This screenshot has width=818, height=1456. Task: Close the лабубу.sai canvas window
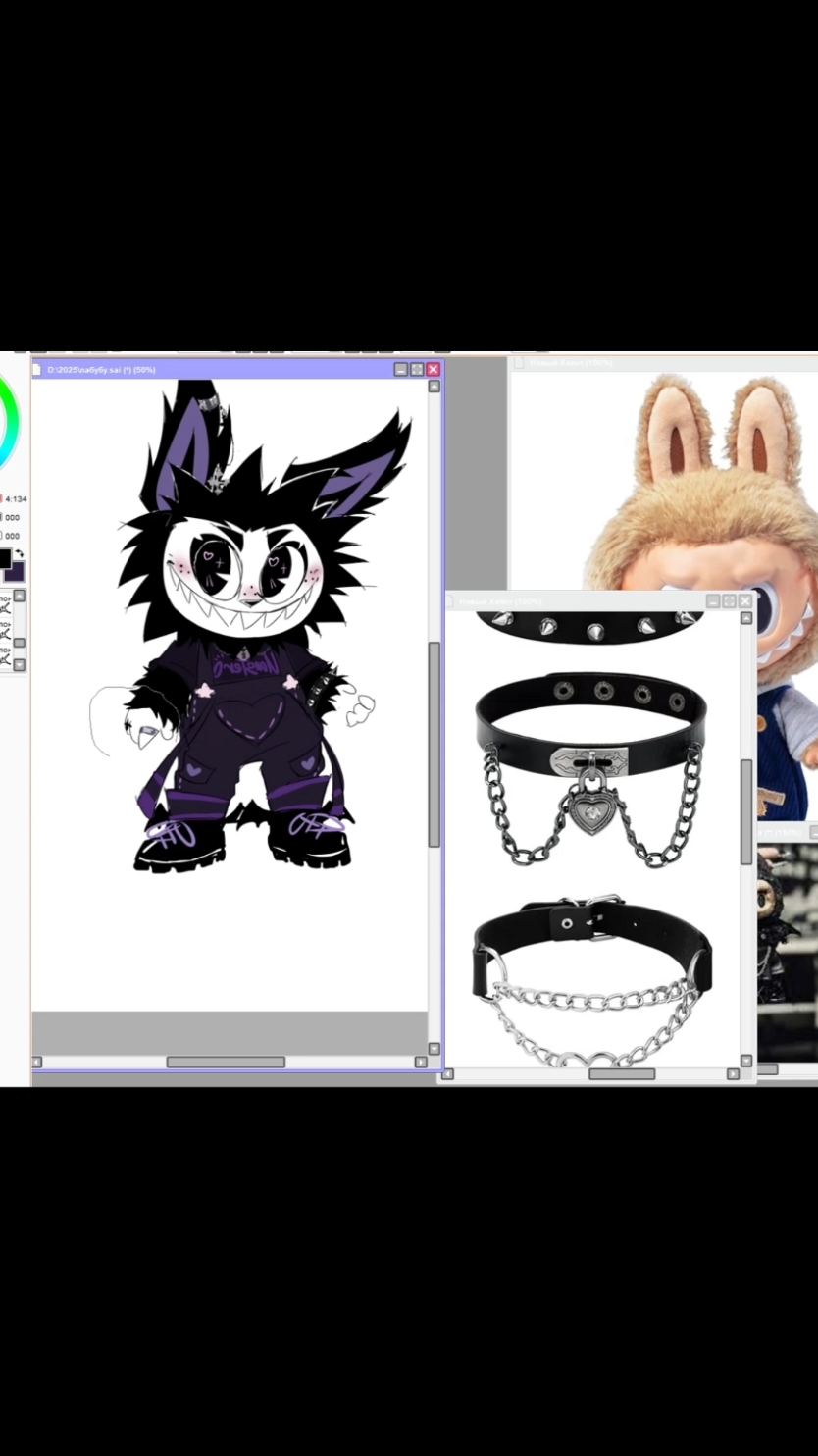[x=433, y=370]
